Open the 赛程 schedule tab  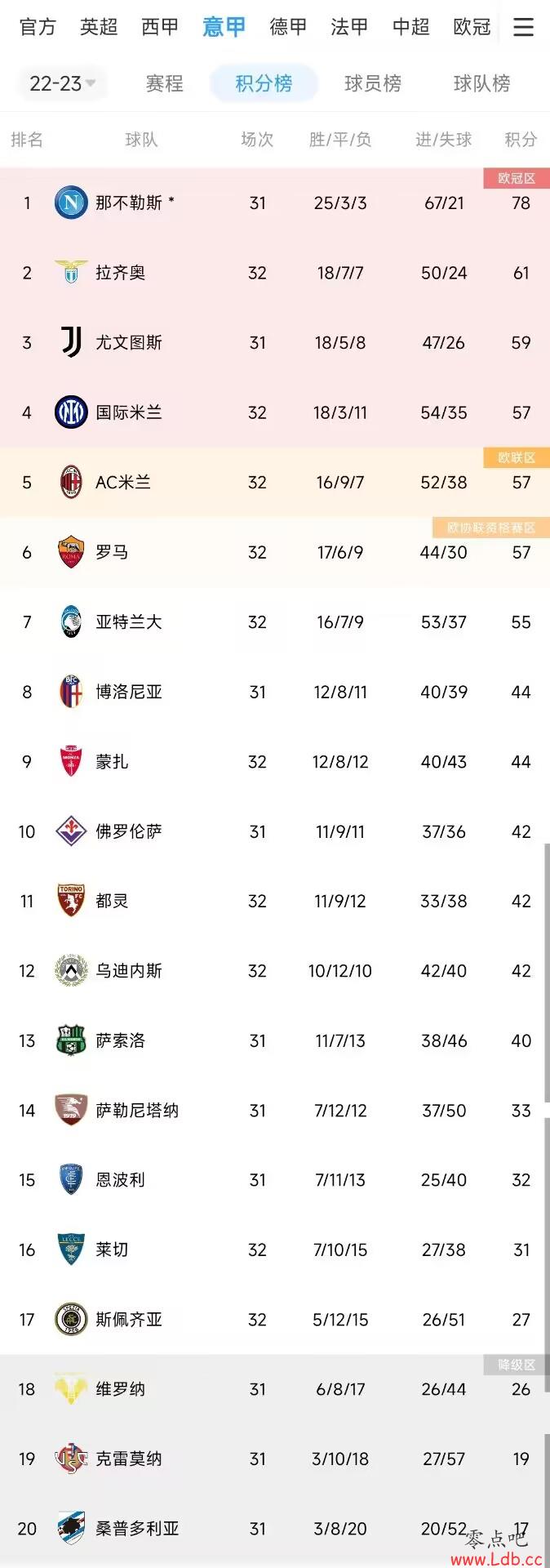pyautogui.click(x=164, y=83)
